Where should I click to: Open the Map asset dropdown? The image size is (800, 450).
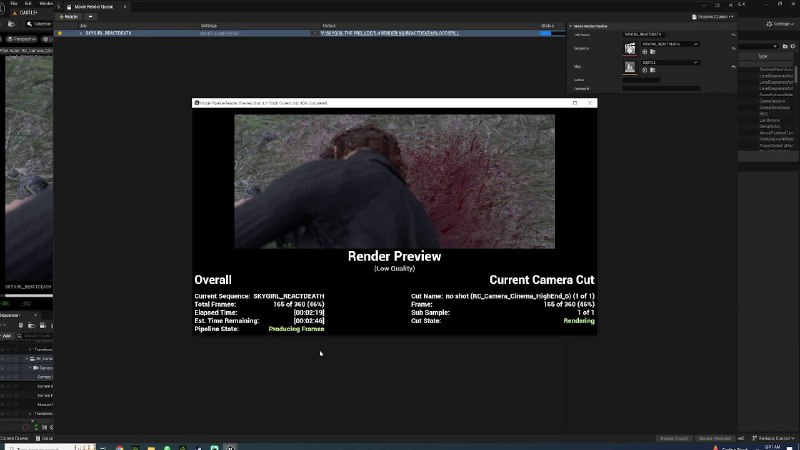coord(670,63)
